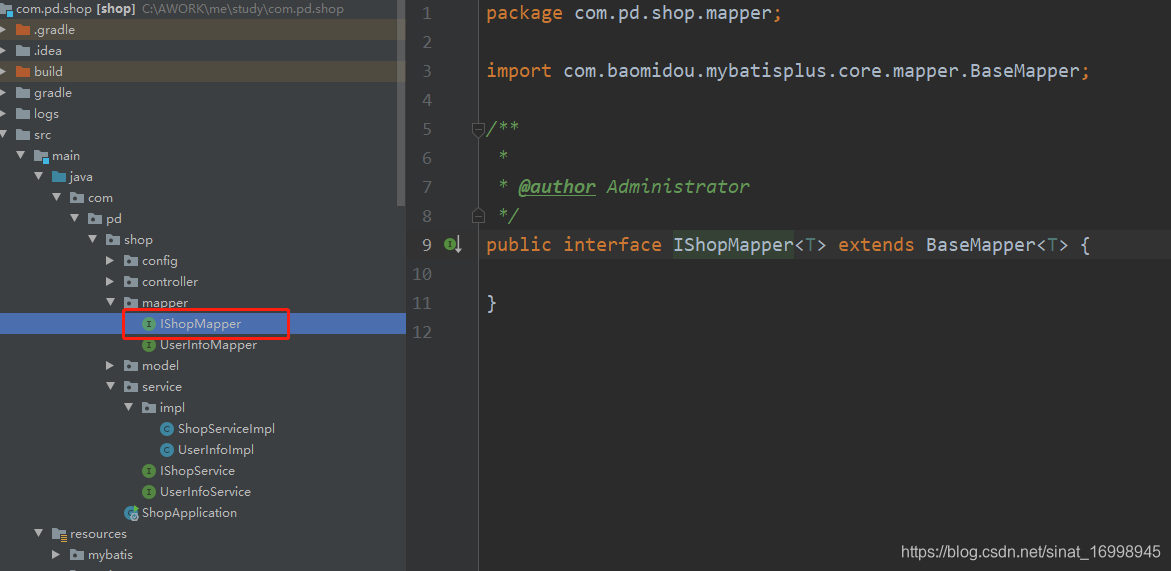1171x571 pixels.
Task: Click the java source root icon
Action: (x=59, y=177)
